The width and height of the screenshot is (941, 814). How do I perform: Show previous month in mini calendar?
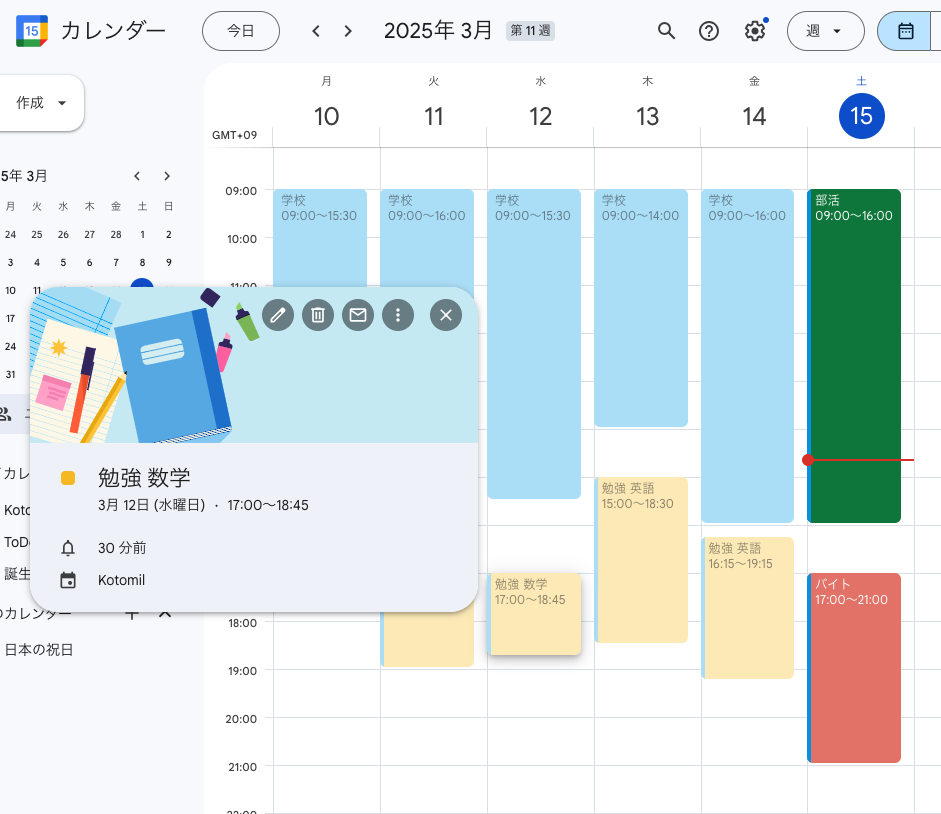coord(137,176)
